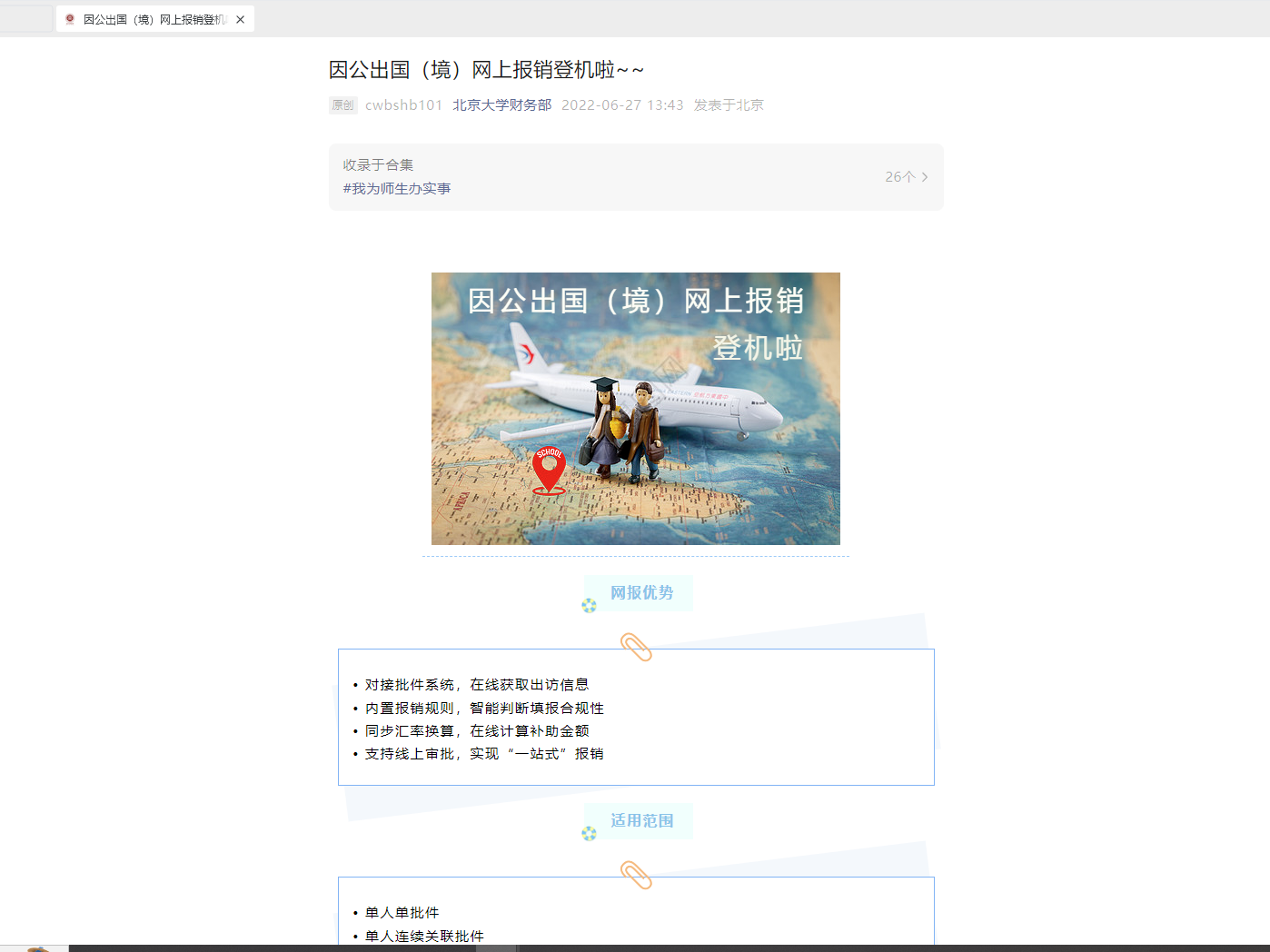Image resolution: width=1270 pixels, height=952 pixels.
Task: Open the 北京大学财务部 account link
Action: pyautogui.click(x=501, y=105)
